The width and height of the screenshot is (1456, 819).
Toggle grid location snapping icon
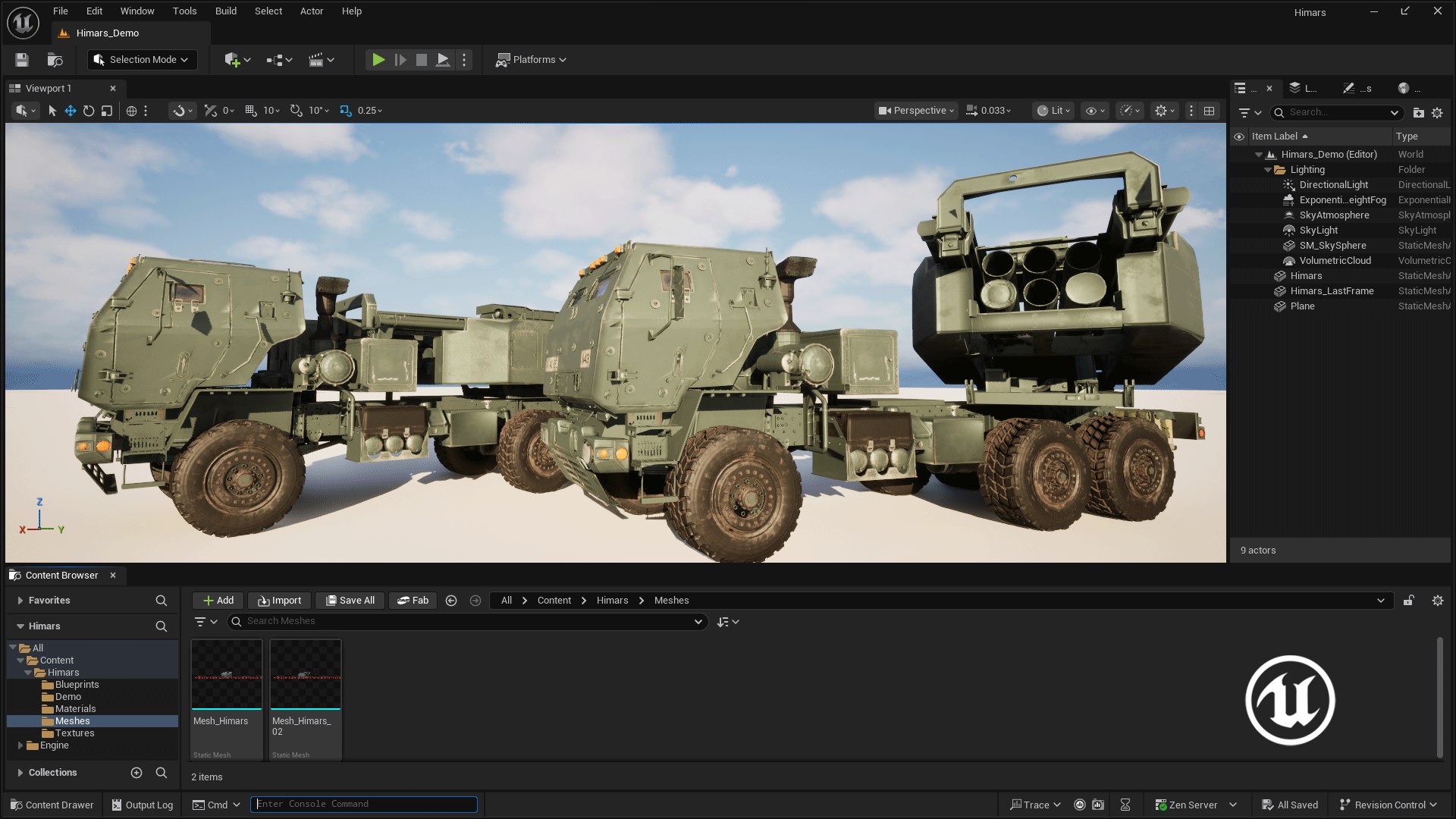(251, 111)
